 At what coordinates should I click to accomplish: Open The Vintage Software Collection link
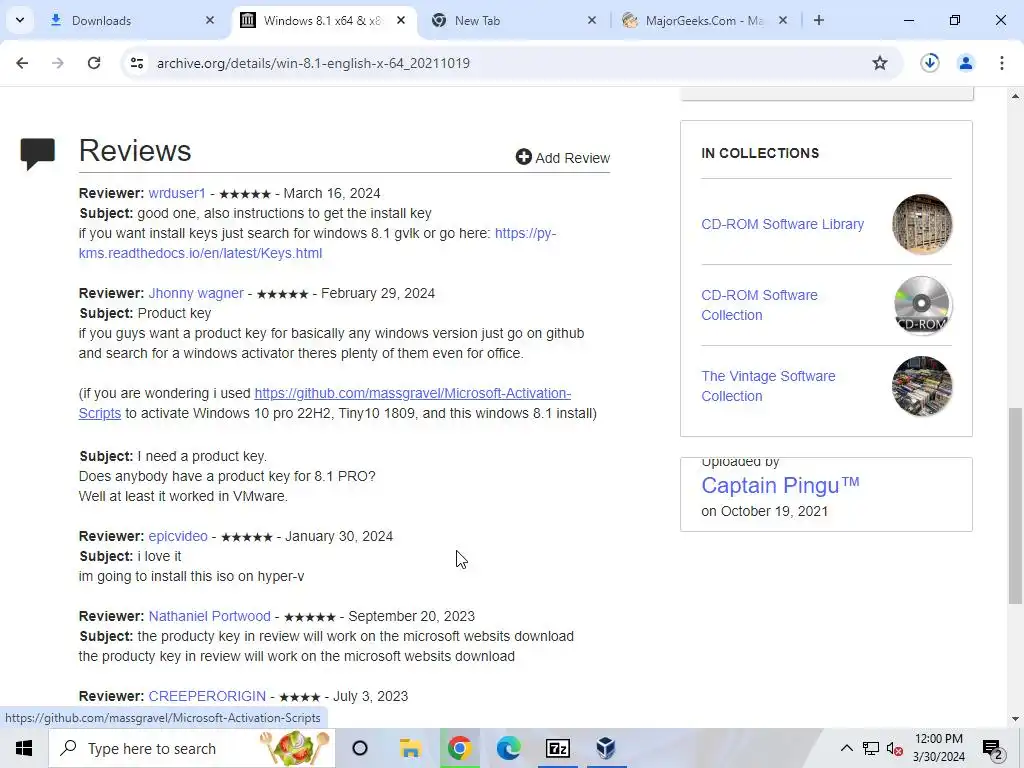click(768, 386)
